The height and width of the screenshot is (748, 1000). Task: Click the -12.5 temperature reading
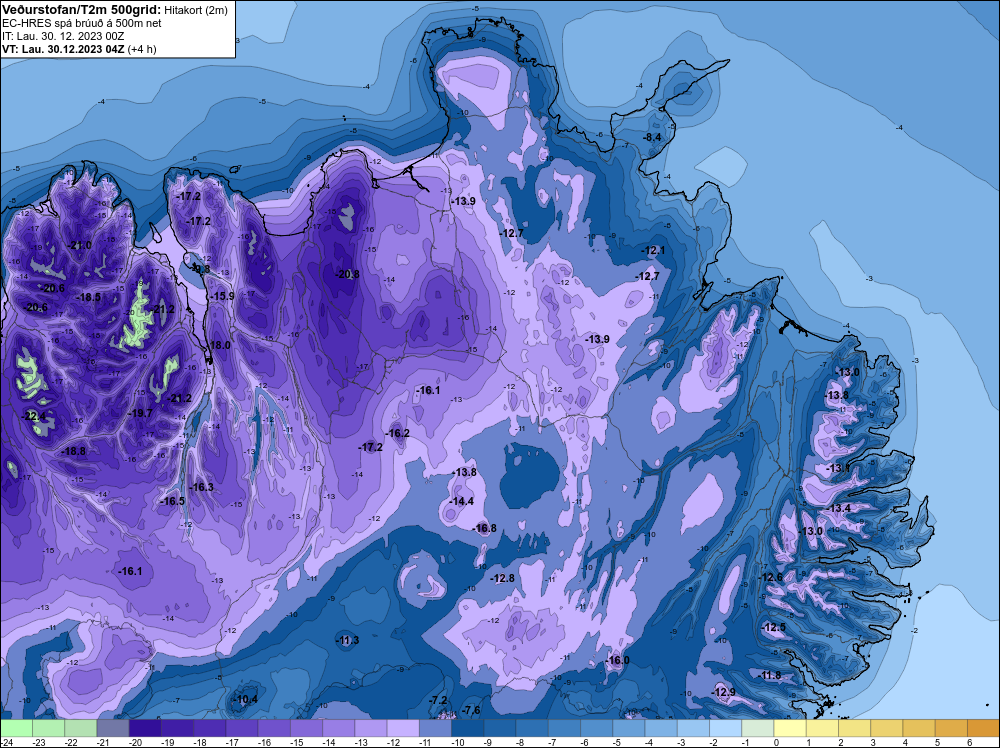[x=774, y=627]
